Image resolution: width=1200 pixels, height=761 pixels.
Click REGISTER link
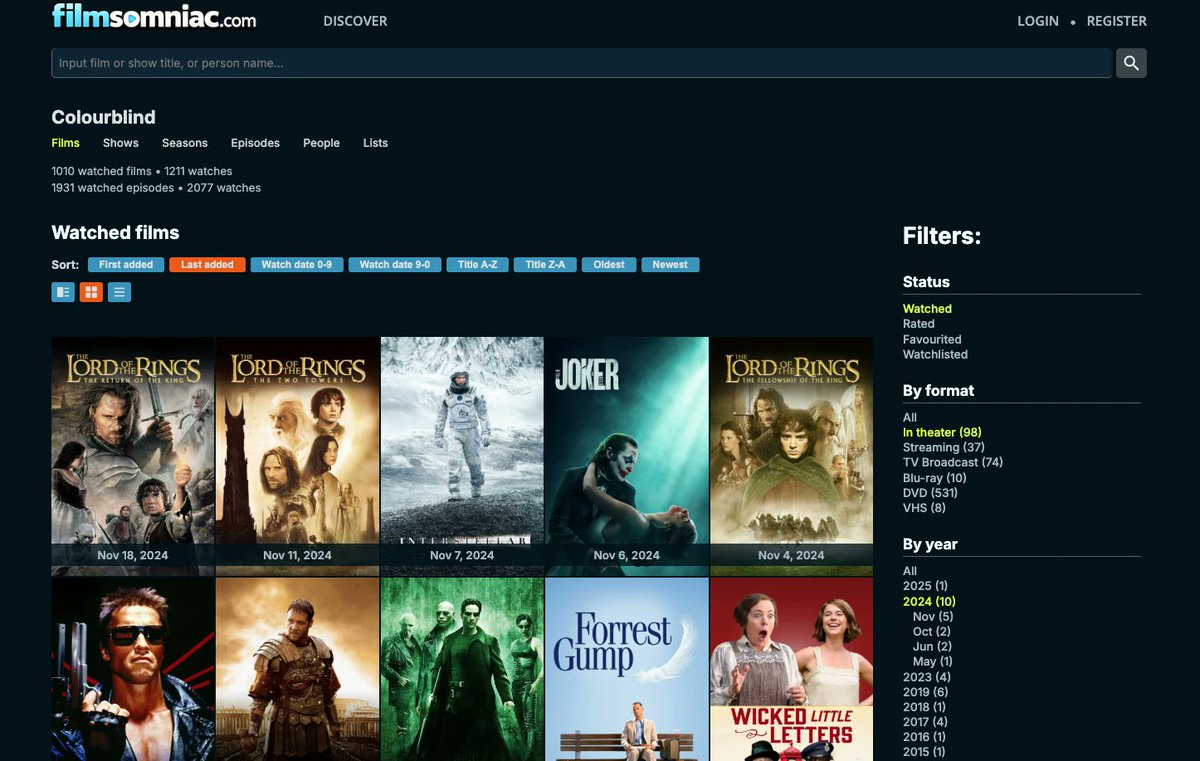tap(1117, 21)
